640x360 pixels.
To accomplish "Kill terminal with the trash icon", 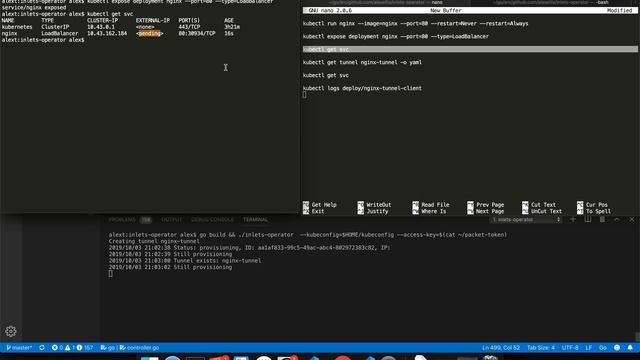I will (x=602, y=220).
